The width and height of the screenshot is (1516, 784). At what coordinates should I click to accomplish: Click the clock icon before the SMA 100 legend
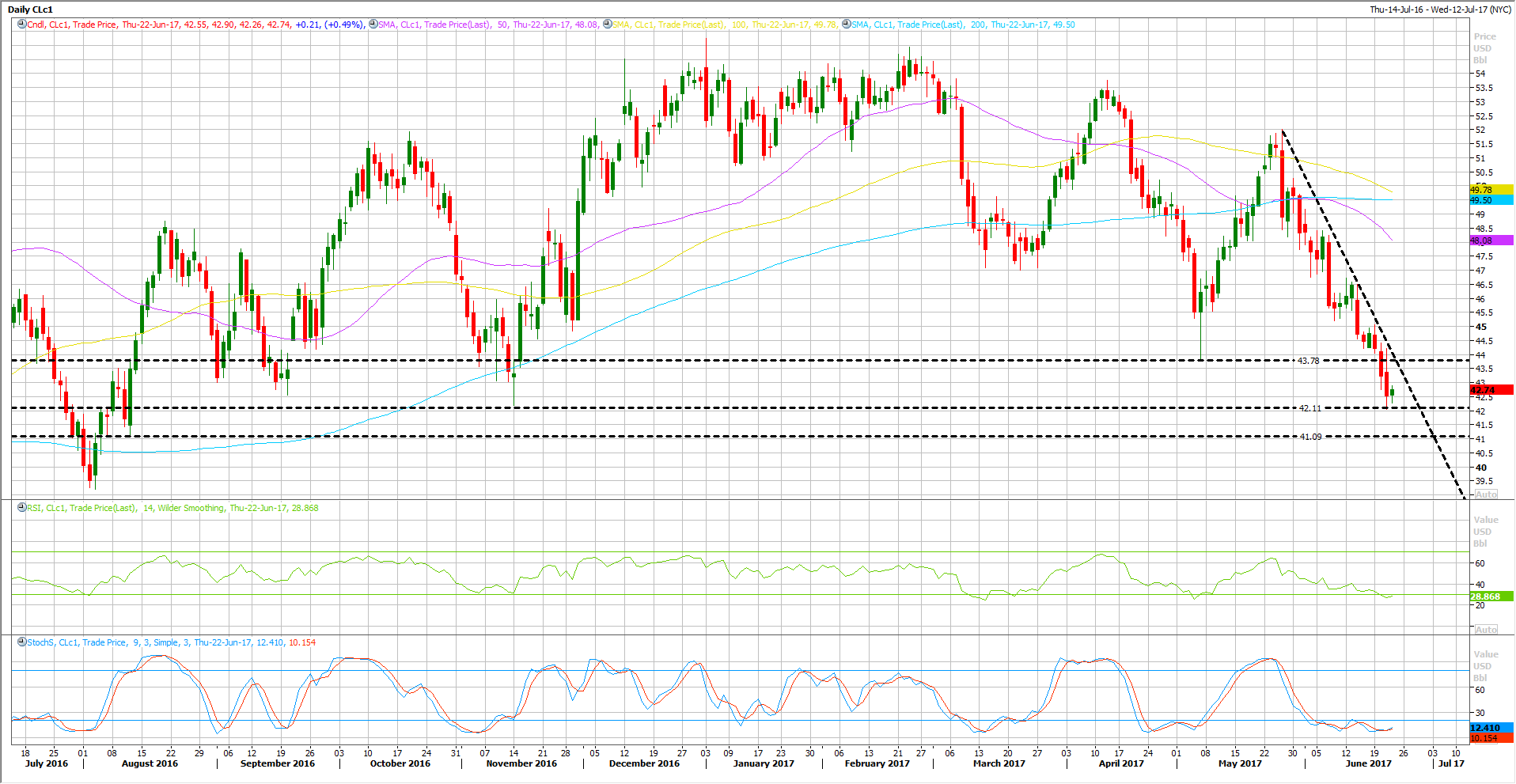[x=607, y=25]
